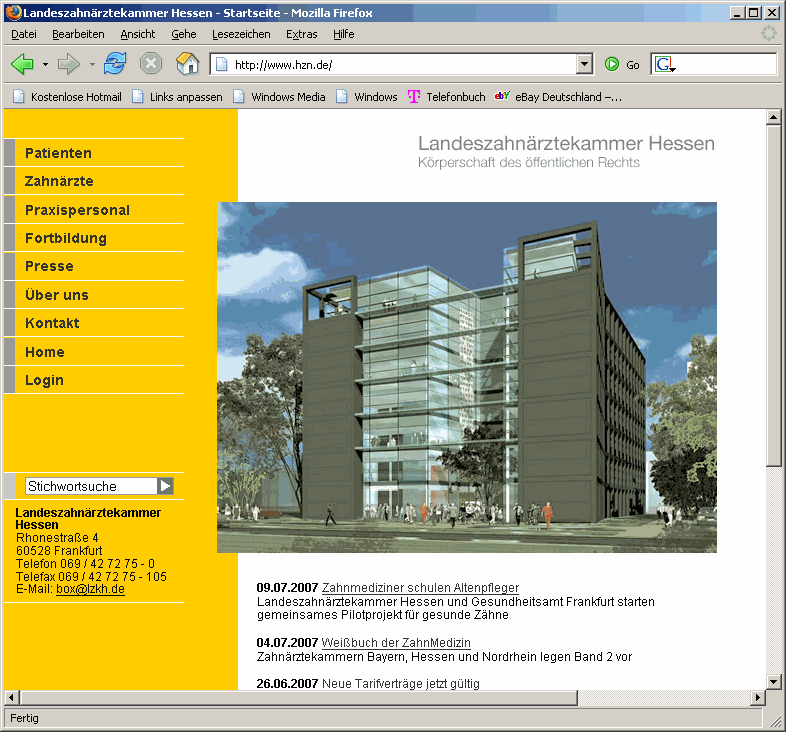Image resolution: width=786 pixels, height=732 pixels.
Task: Click the green Back arrow button
Action: [22, 64]
